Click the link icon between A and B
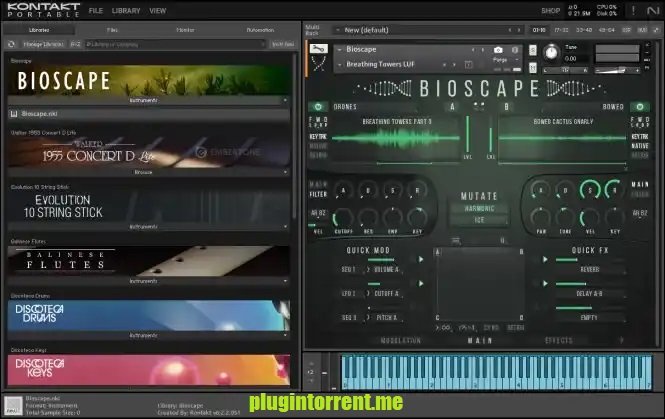 pyautogui.click(x=479, y=106)
